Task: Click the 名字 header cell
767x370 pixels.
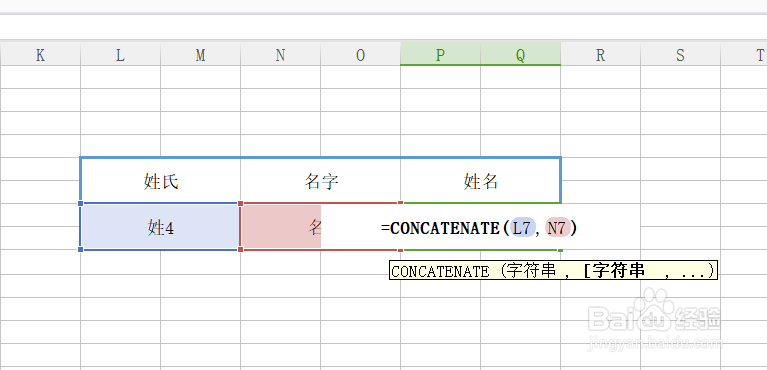Action: (x=320, y=181)
